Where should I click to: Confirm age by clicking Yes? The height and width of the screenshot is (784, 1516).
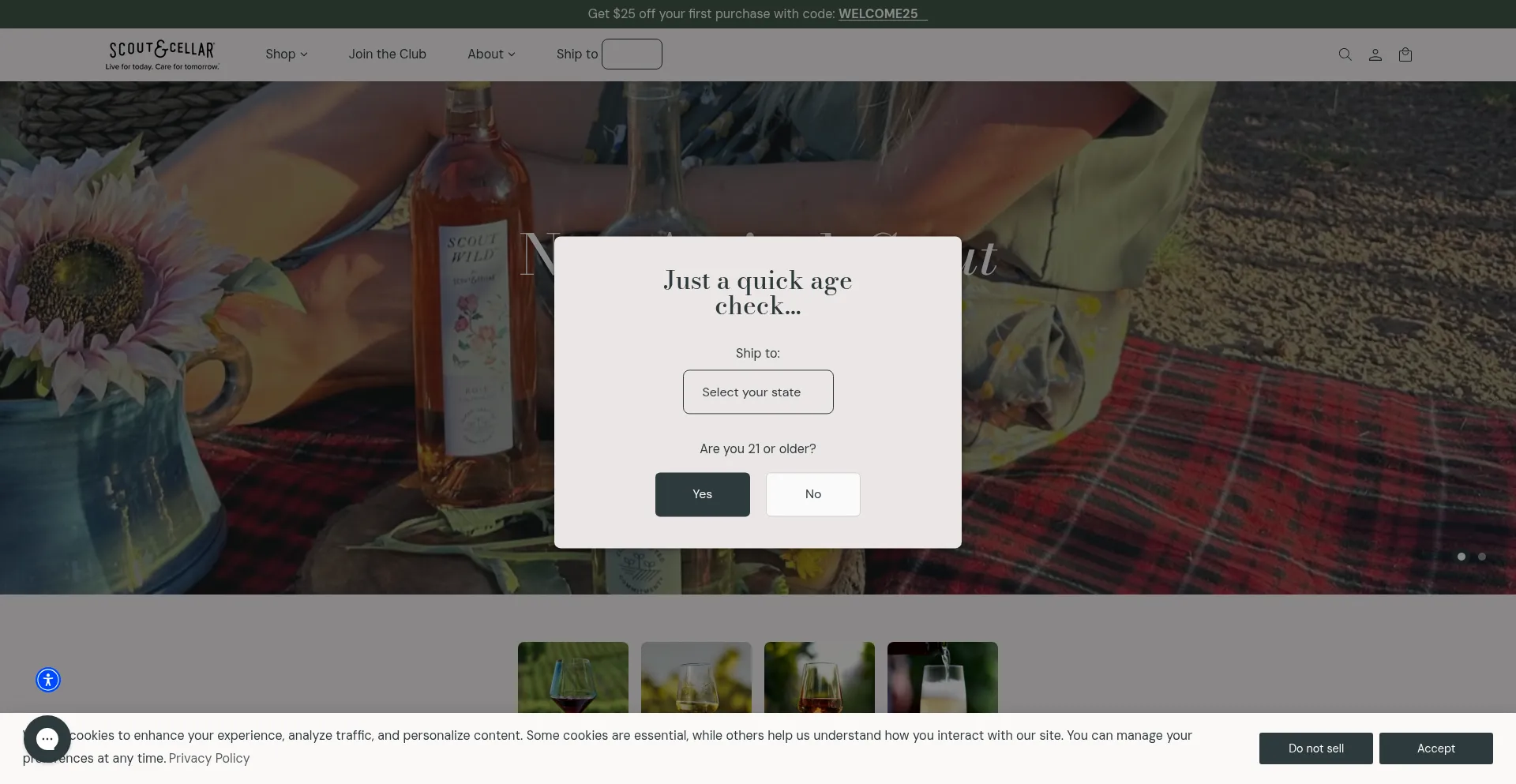(x=702, y=494)
